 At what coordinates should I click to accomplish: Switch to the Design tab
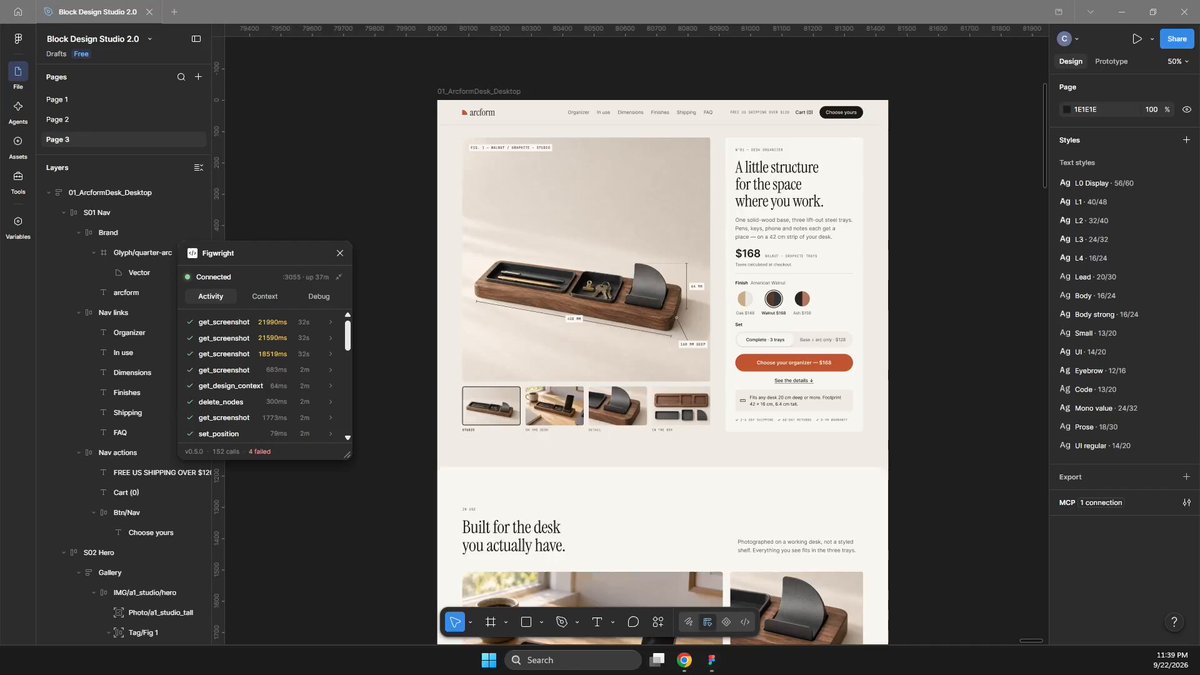click(1070, 61)
